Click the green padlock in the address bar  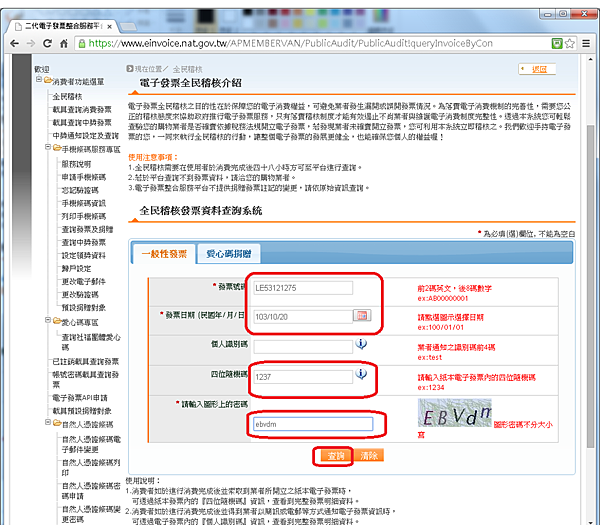82,44
